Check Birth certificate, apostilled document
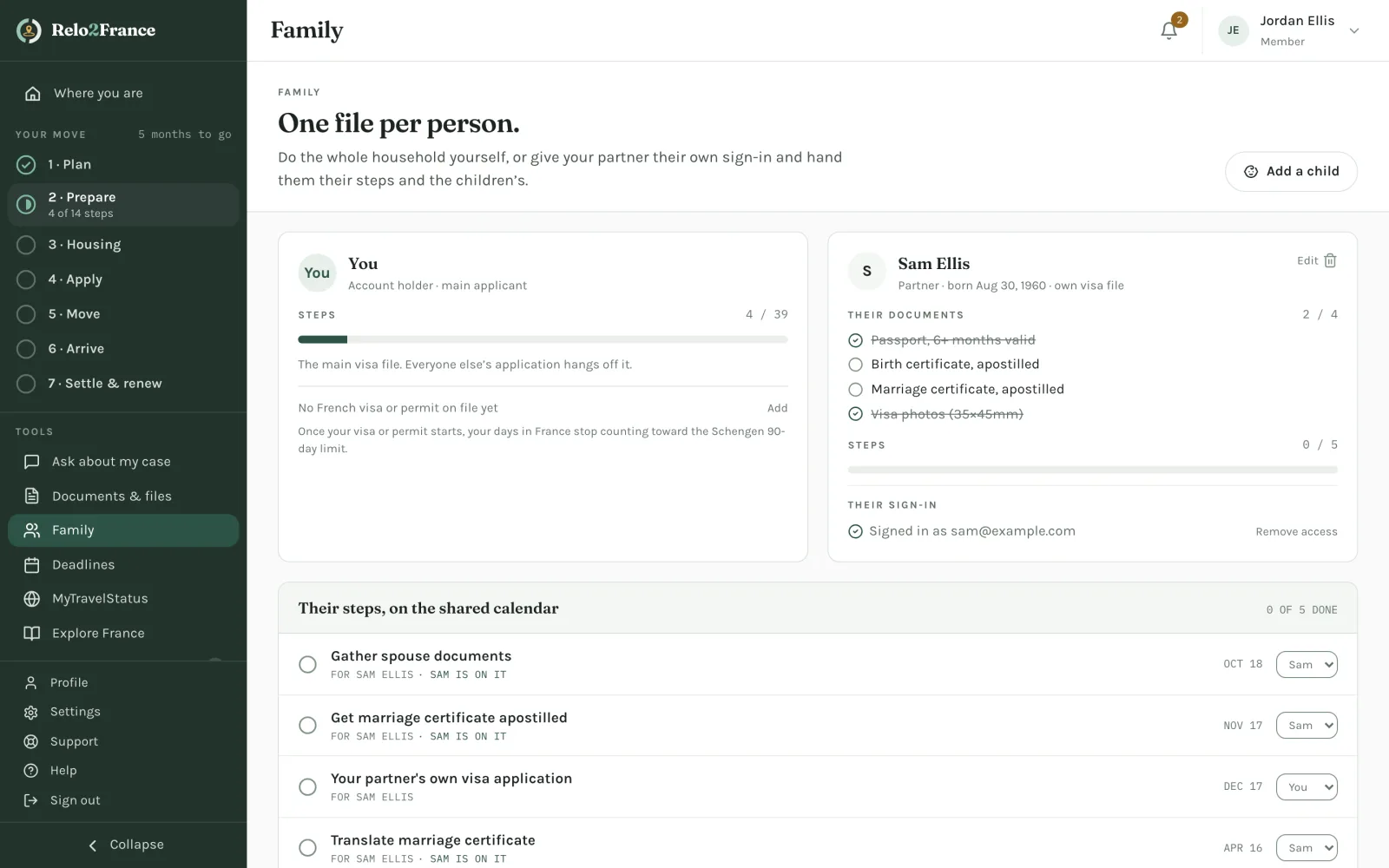1389x868 pixels. pos(855,365)
